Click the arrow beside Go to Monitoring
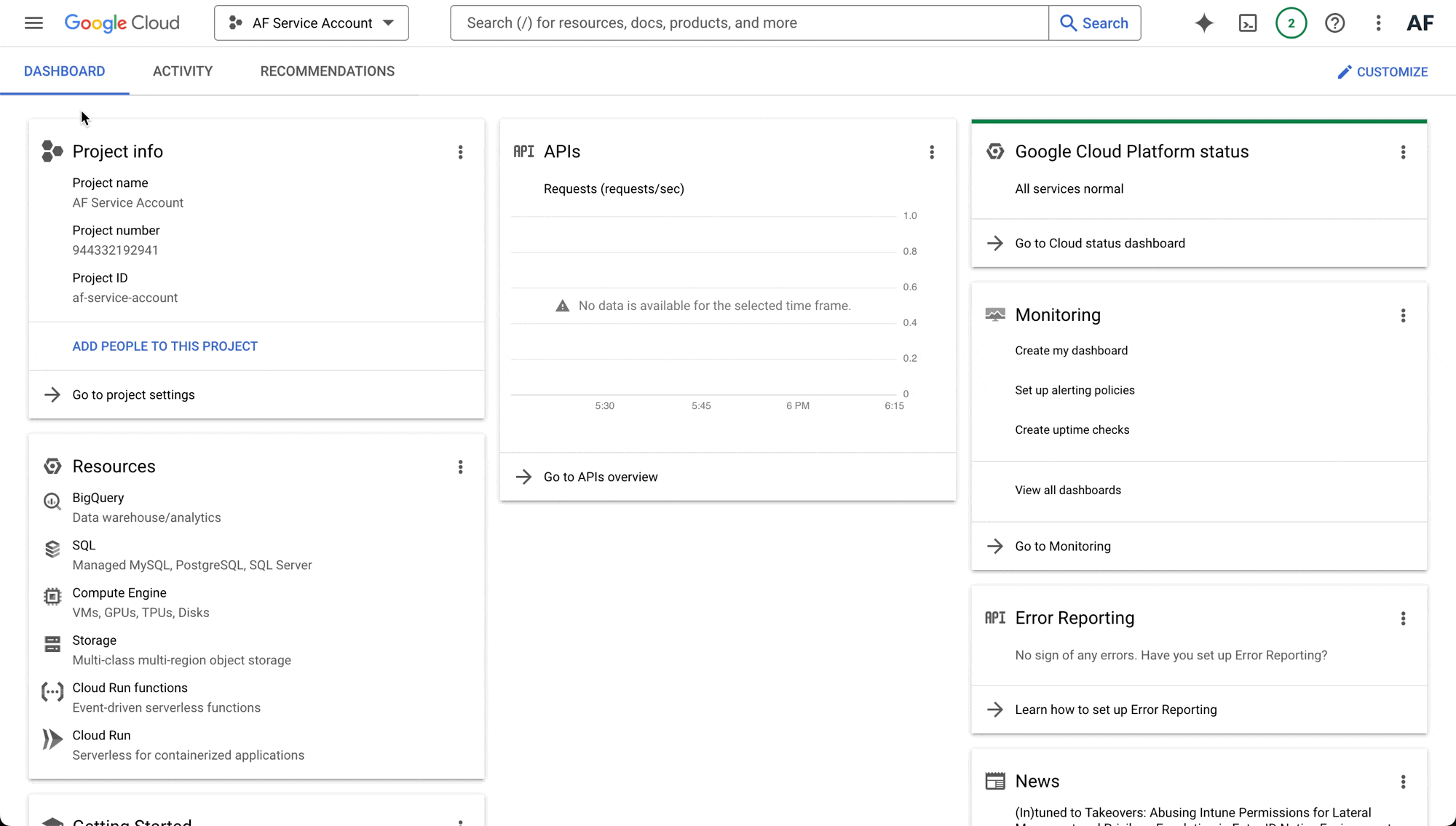This screenshot has height=826, width=1456. 995,546
